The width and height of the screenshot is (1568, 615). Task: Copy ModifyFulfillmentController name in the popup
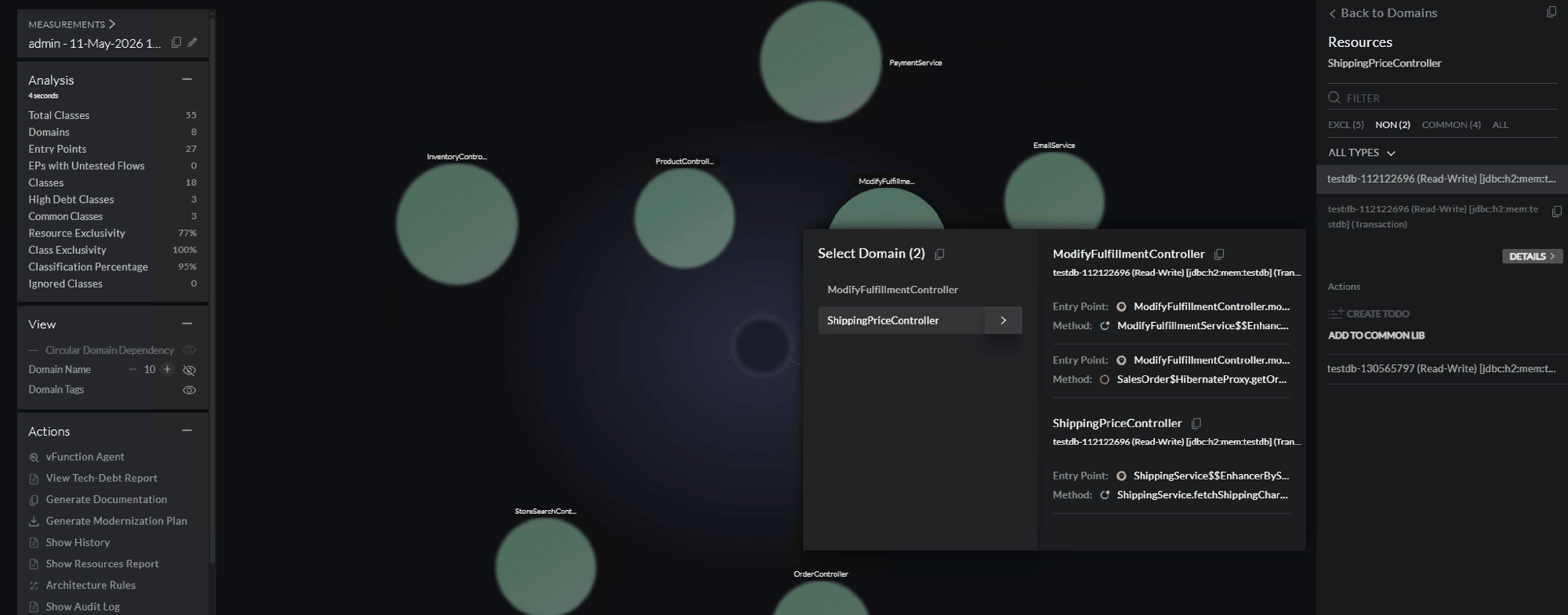click(1219, 254)
